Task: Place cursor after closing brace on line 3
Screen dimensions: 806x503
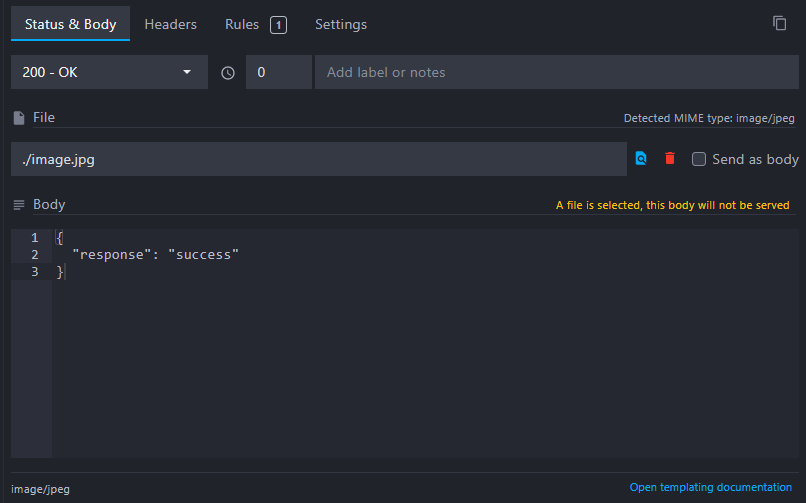Action: click(64, 272)
